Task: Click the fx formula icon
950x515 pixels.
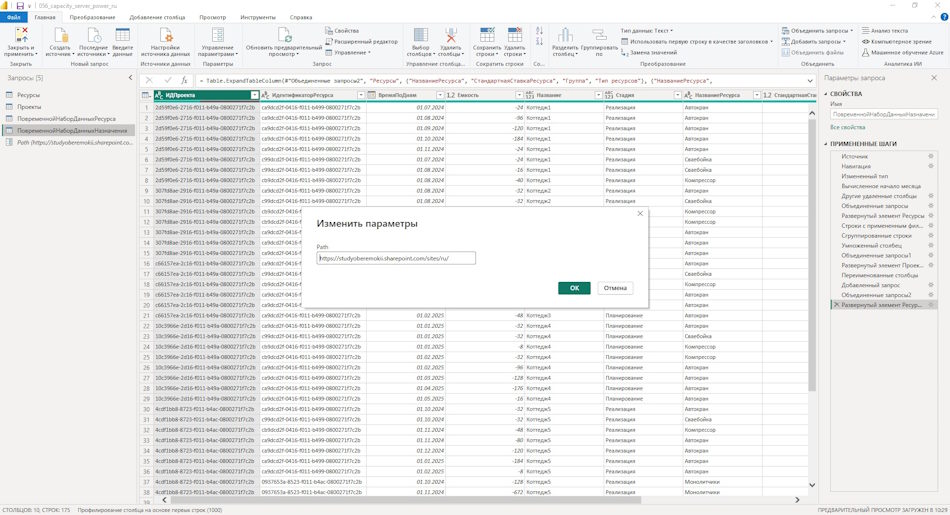Action: (185, 80)
